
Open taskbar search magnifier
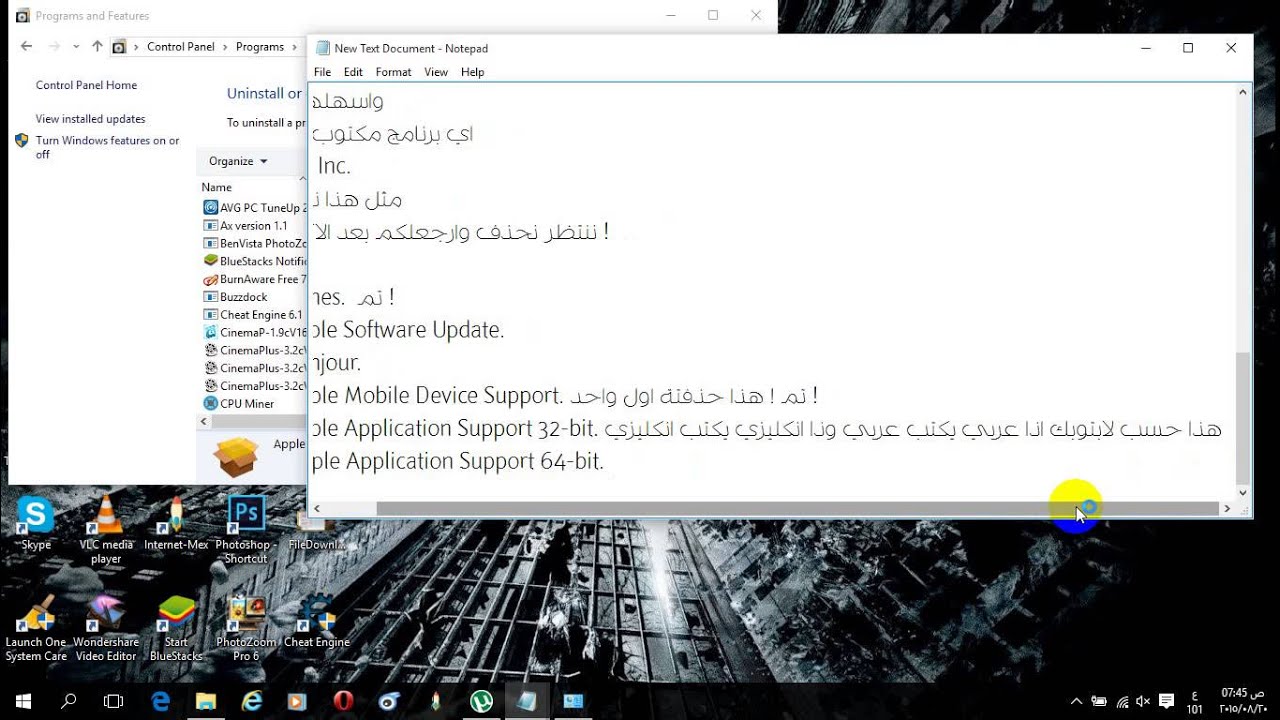click(69, 701)
